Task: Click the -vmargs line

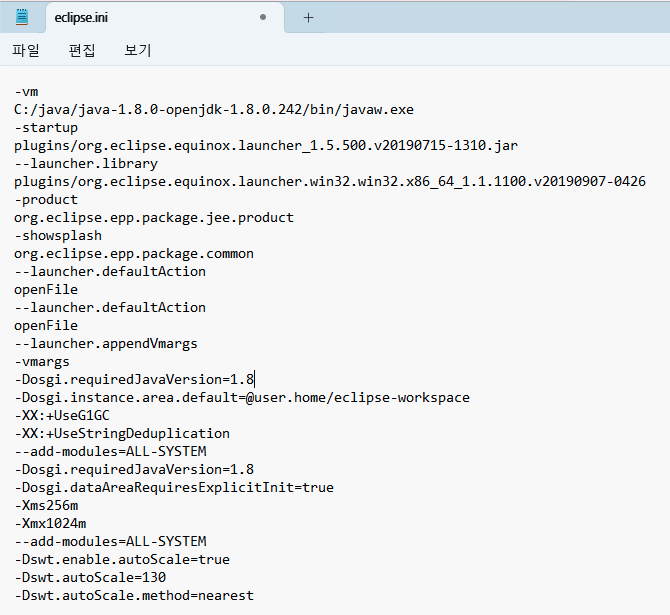Action: (x=42, y=362)
